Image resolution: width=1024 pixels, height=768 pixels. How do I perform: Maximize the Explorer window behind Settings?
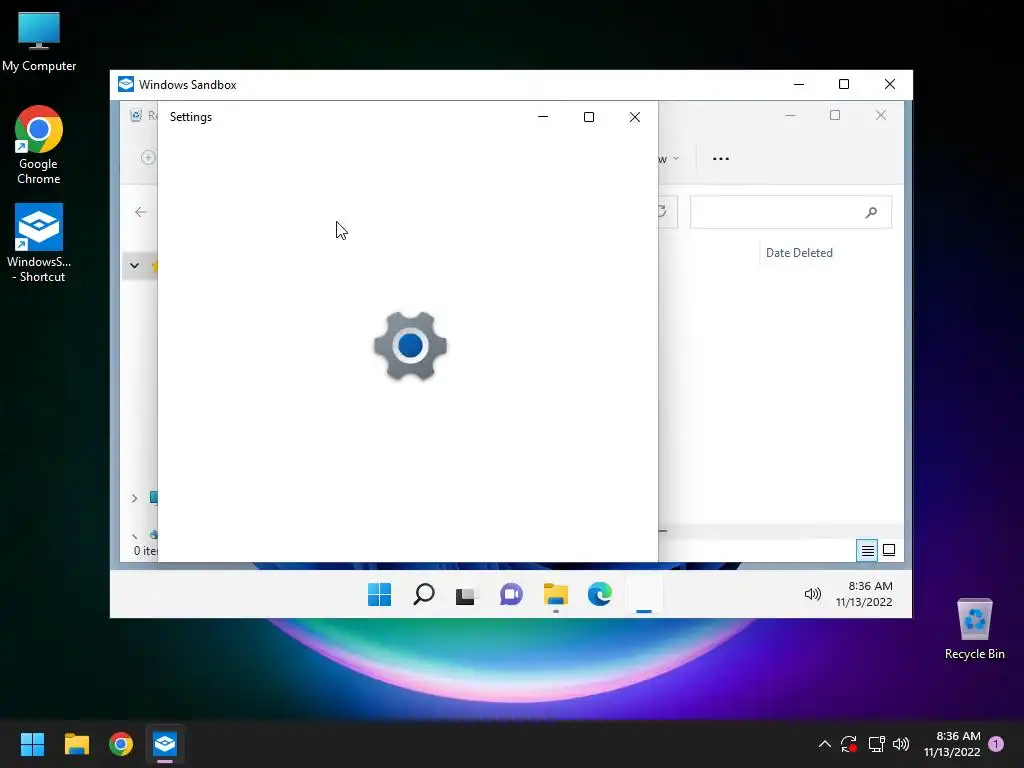[835, 116]
